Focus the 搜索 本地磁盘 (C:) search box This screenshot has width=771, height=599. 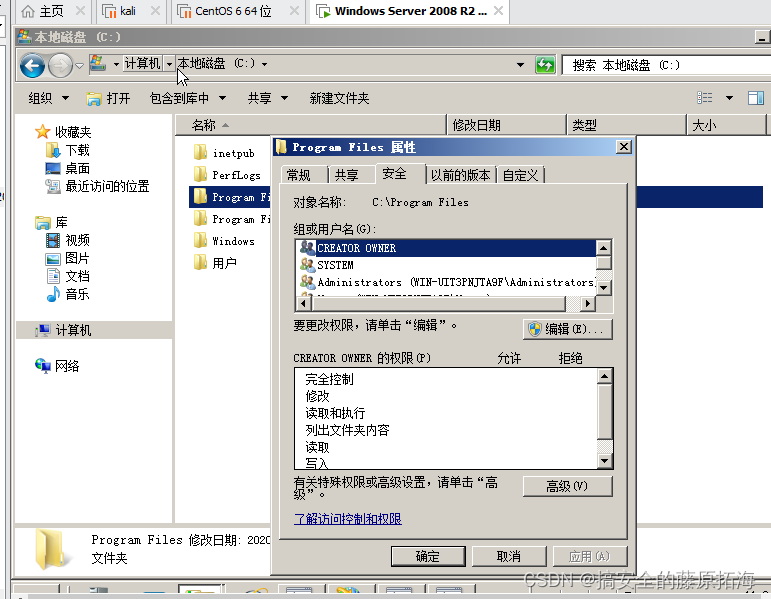[666, 65]
